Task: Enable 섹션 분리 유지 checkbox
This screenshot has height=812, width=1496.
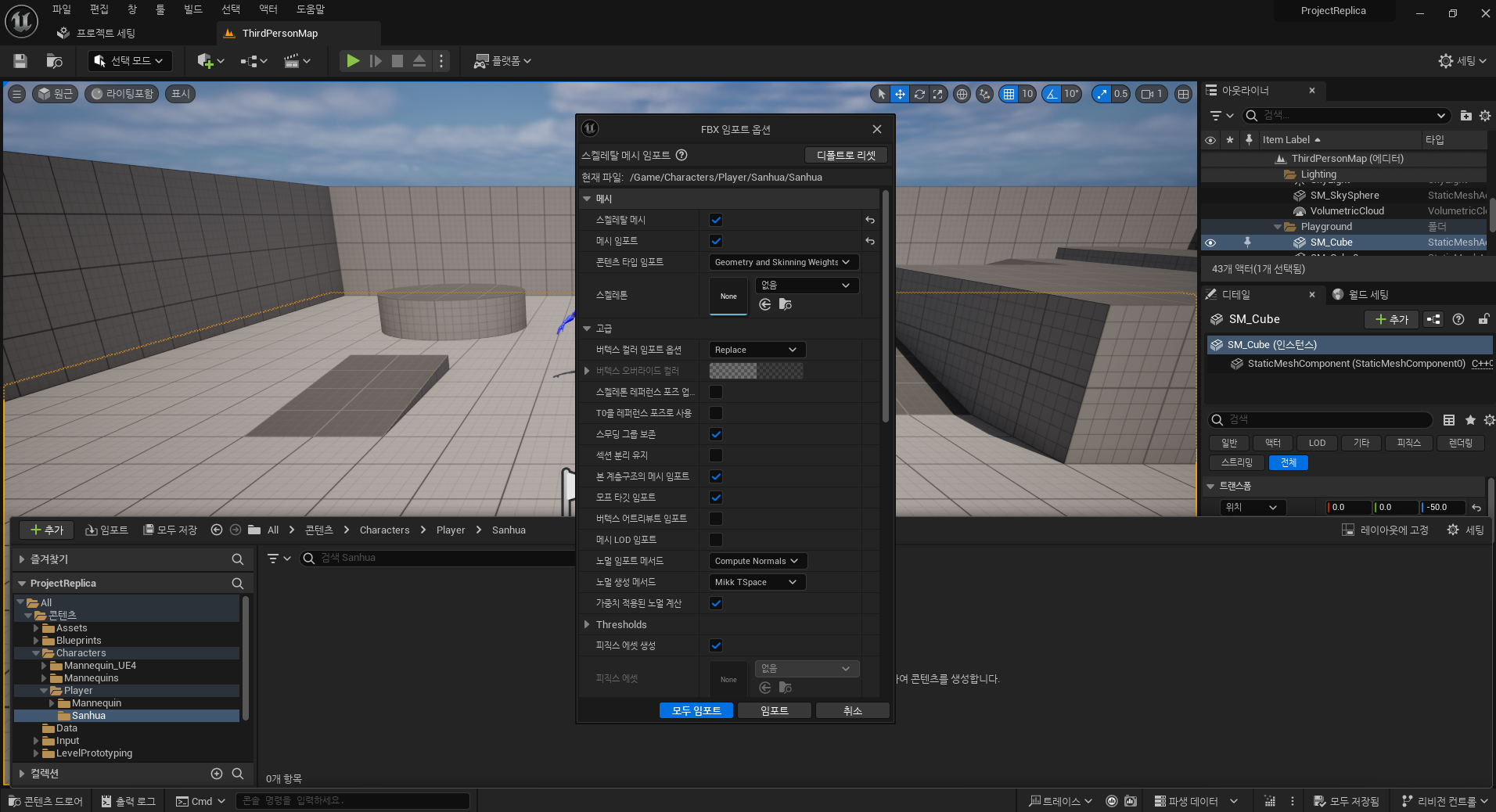Action: [716, 455]
